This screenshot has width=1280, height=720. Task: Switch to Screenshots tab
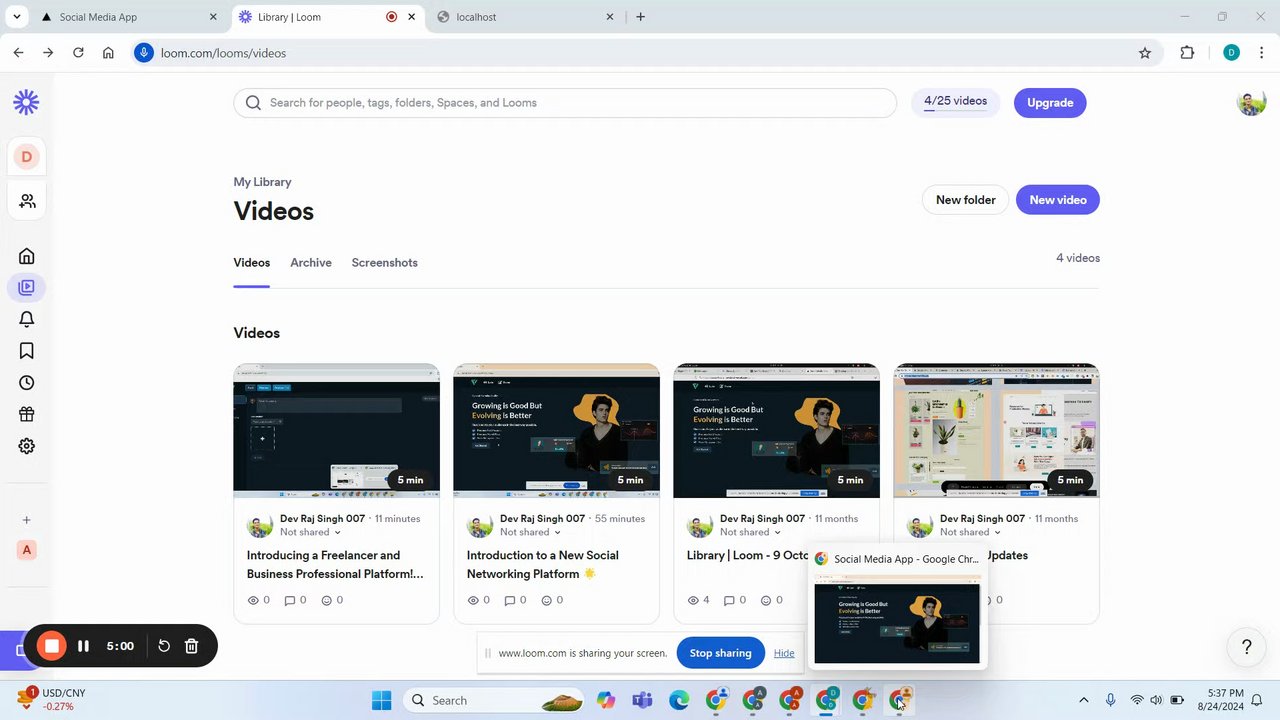click(x=384, y=263)
